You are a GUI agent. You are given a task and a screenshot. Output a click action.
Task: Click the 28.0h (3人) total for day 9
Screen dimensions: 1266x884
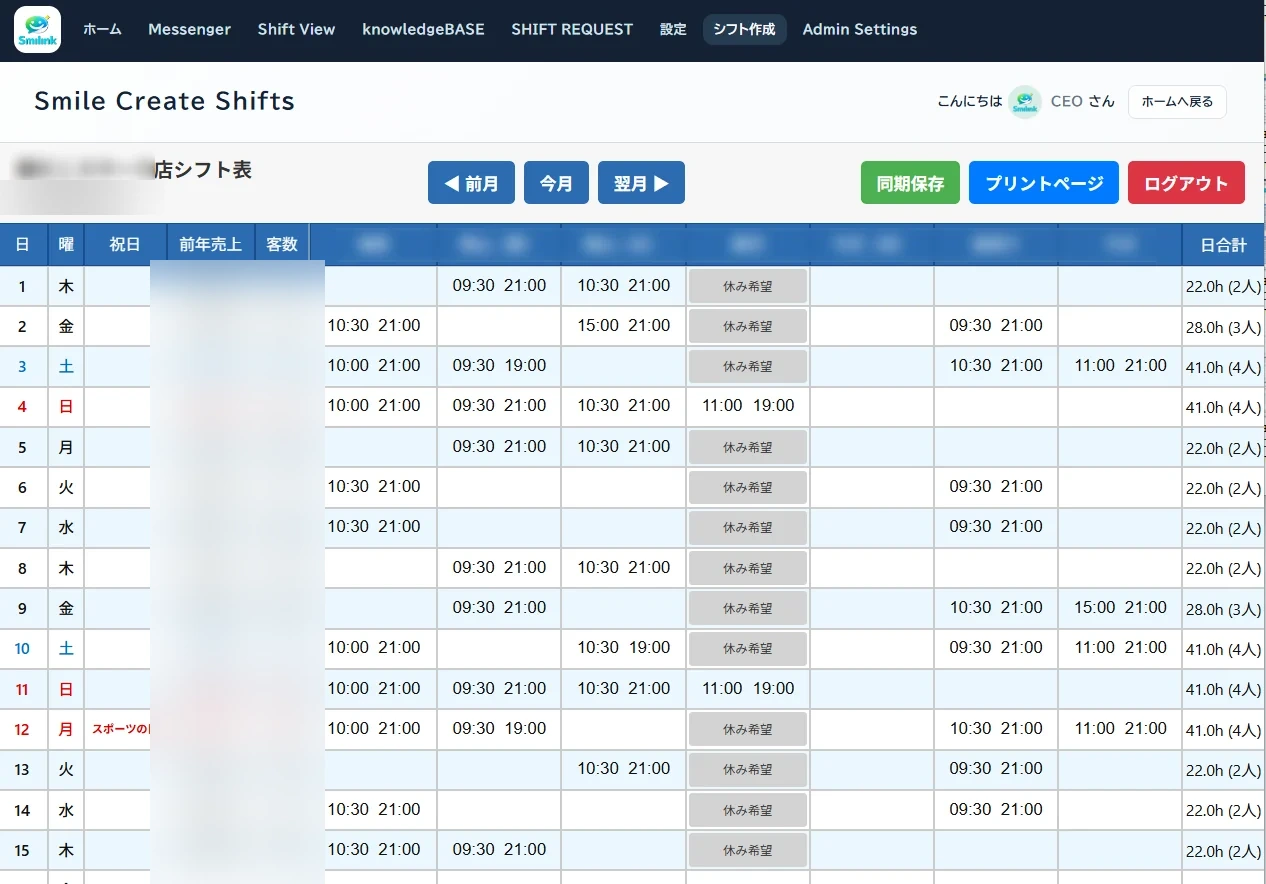pyautogui.click(x=1223, y=610)
